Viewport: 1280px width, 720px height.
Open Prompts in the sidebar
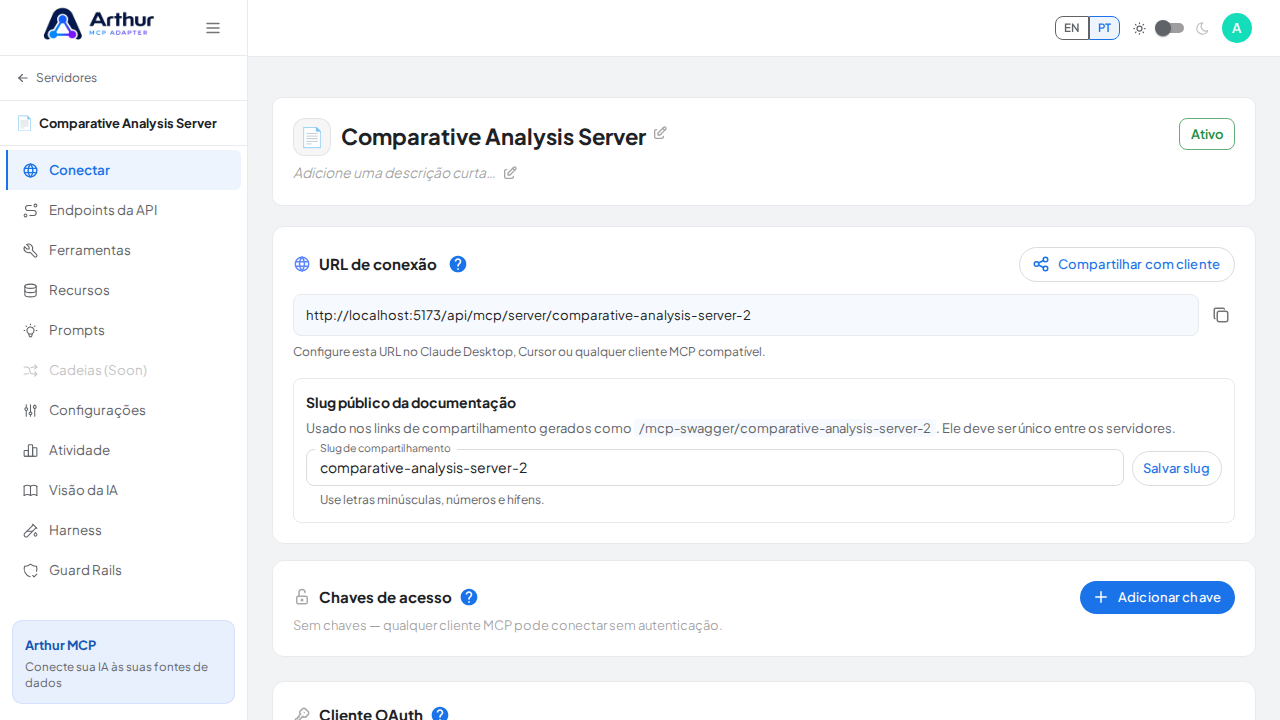click(x=123, y=330)
